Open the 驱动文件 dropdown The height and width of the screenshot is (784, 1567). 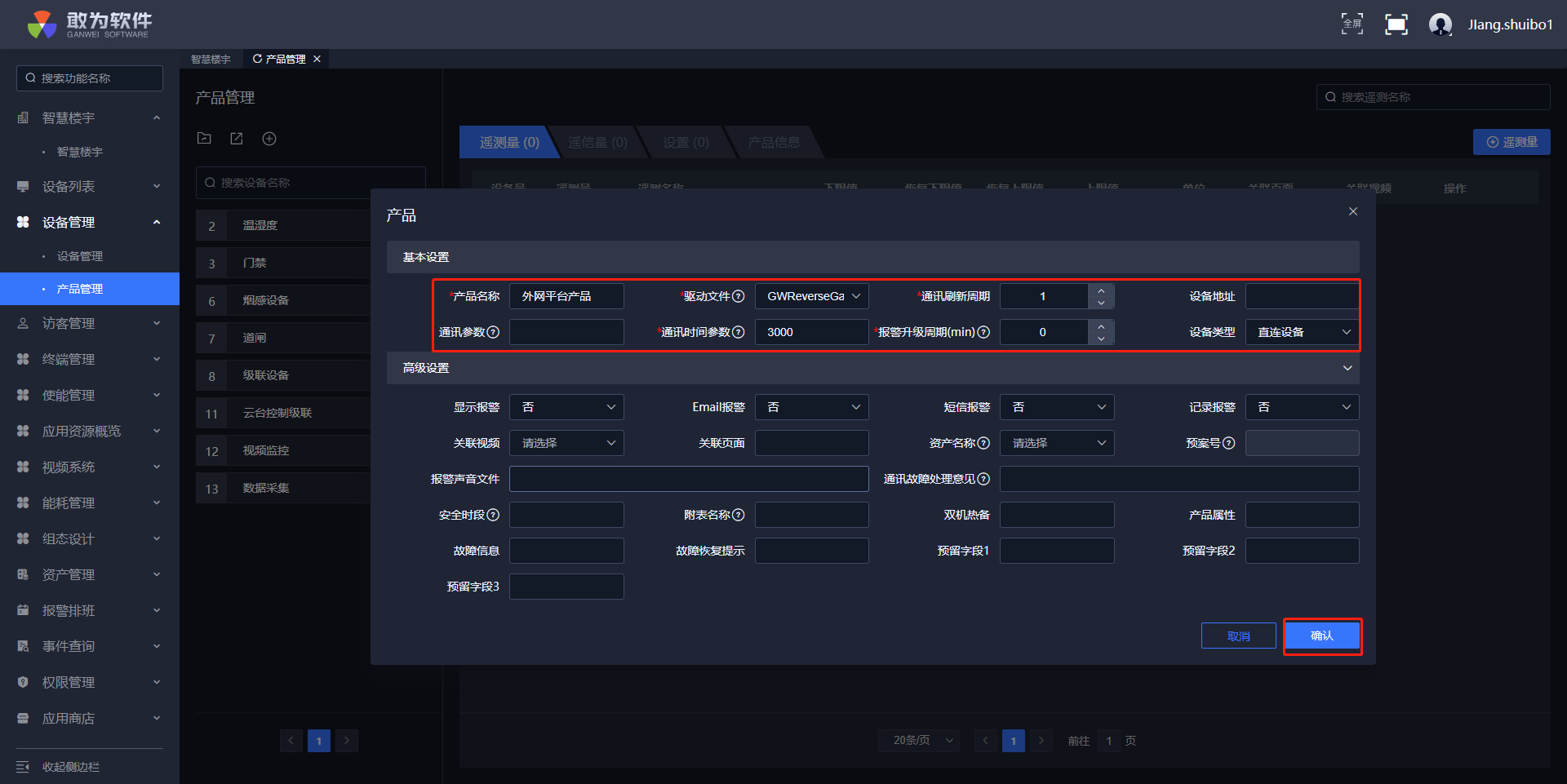click(811, 296)
